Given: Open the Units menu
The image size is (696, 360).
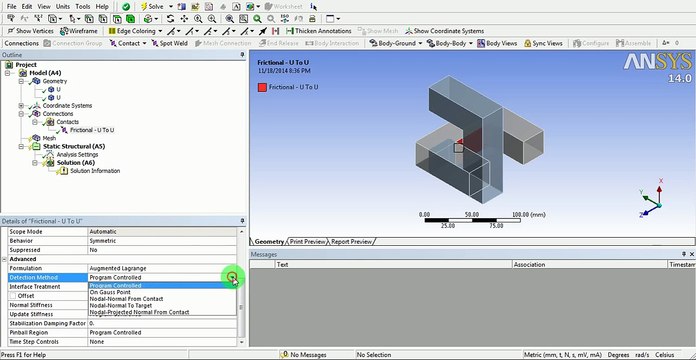Looking at the screenshot, I should click(63, 7).
